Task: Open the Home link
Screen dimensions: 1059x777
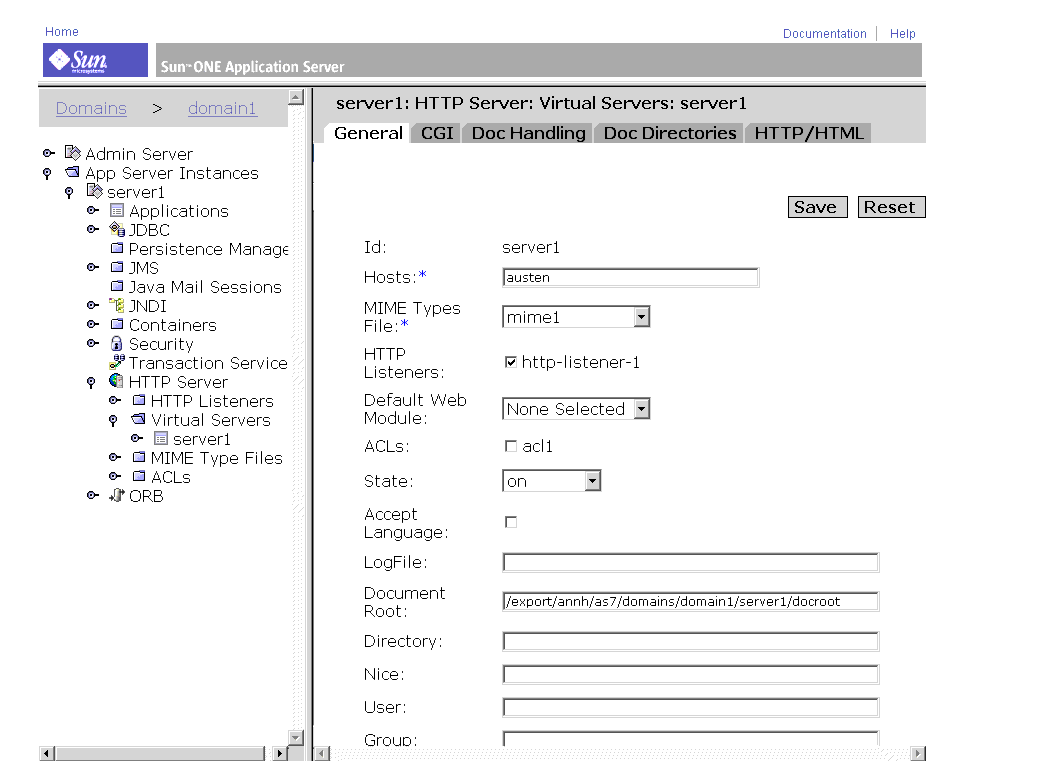Action: click(61, 32)
